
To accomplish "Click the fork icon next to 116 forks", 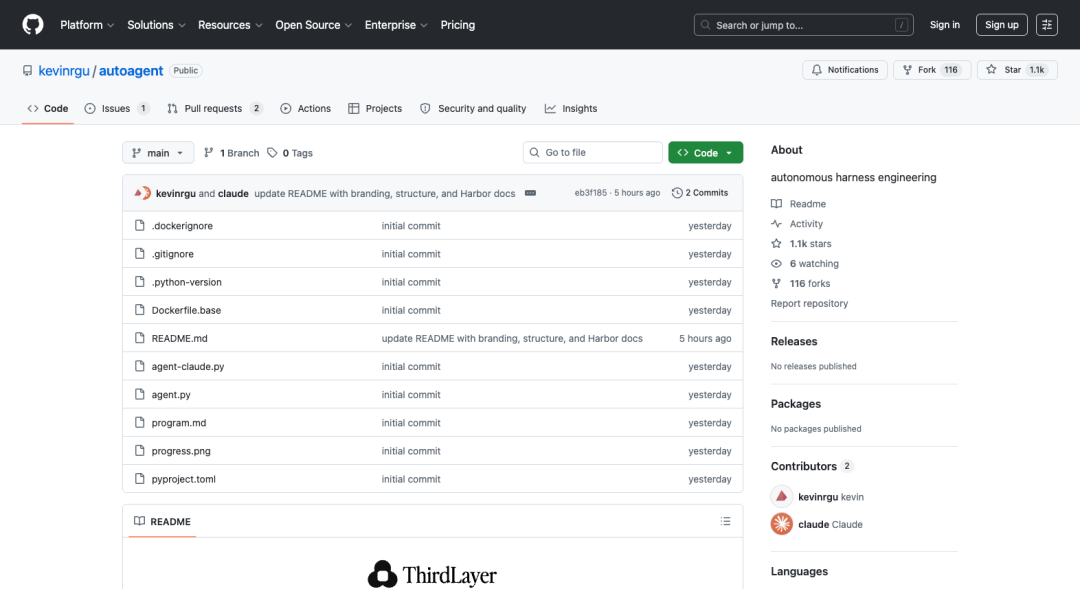I will point(776,283).
